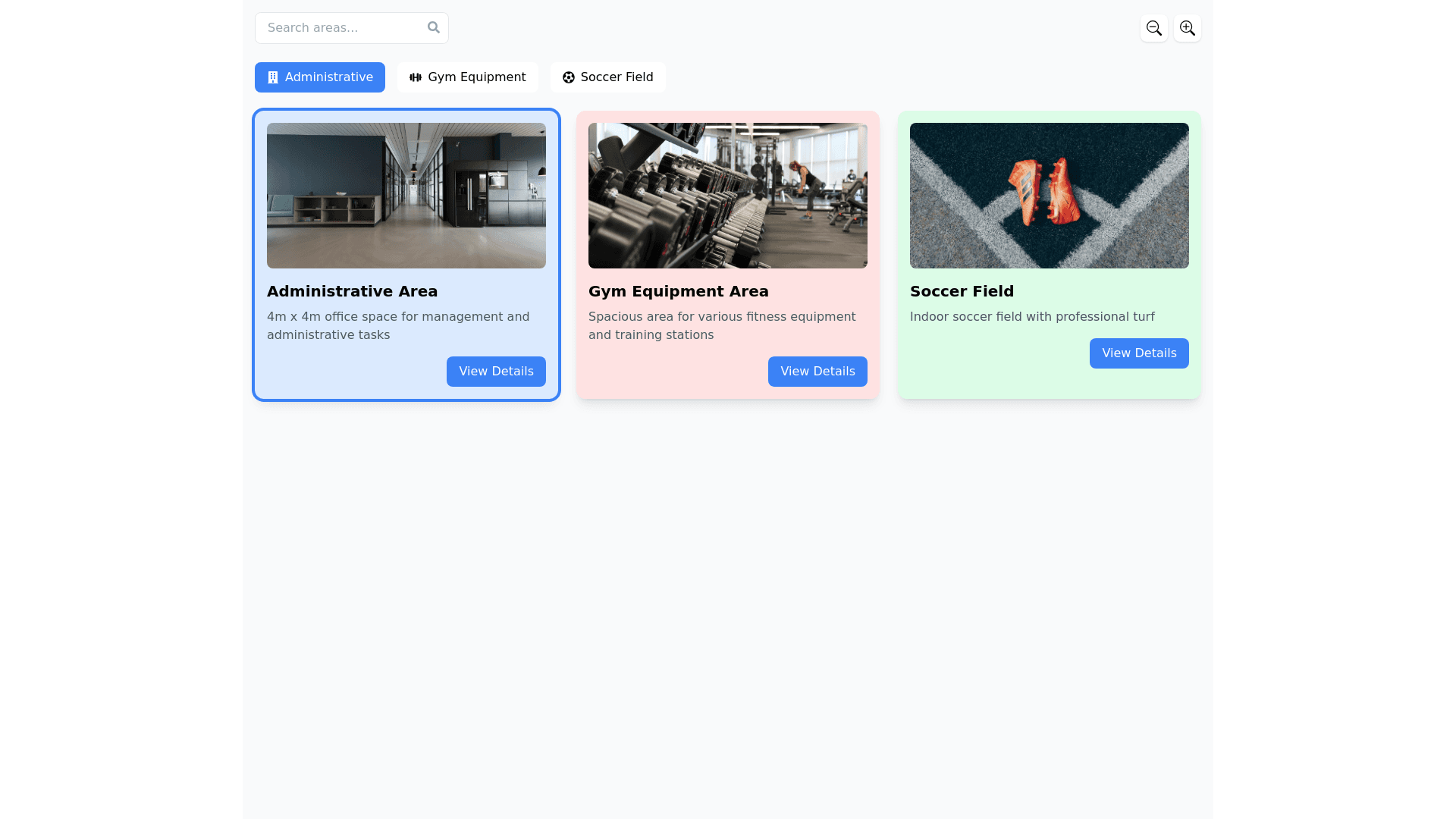Click the soccer ball icon on Soccer Field tab

568,77
